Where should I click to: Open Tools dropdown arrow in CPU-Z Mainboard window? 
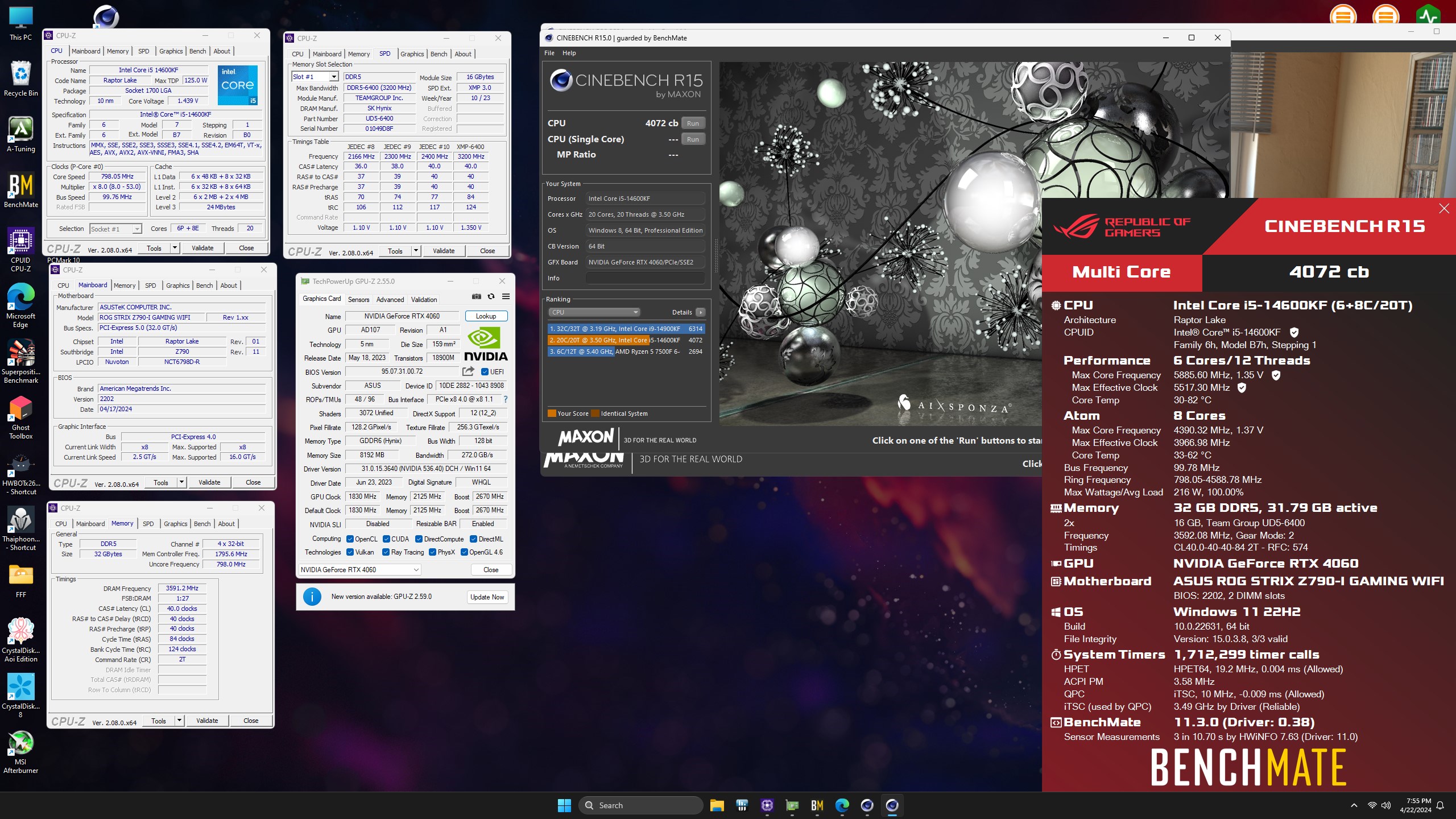(x=182, y=482)
